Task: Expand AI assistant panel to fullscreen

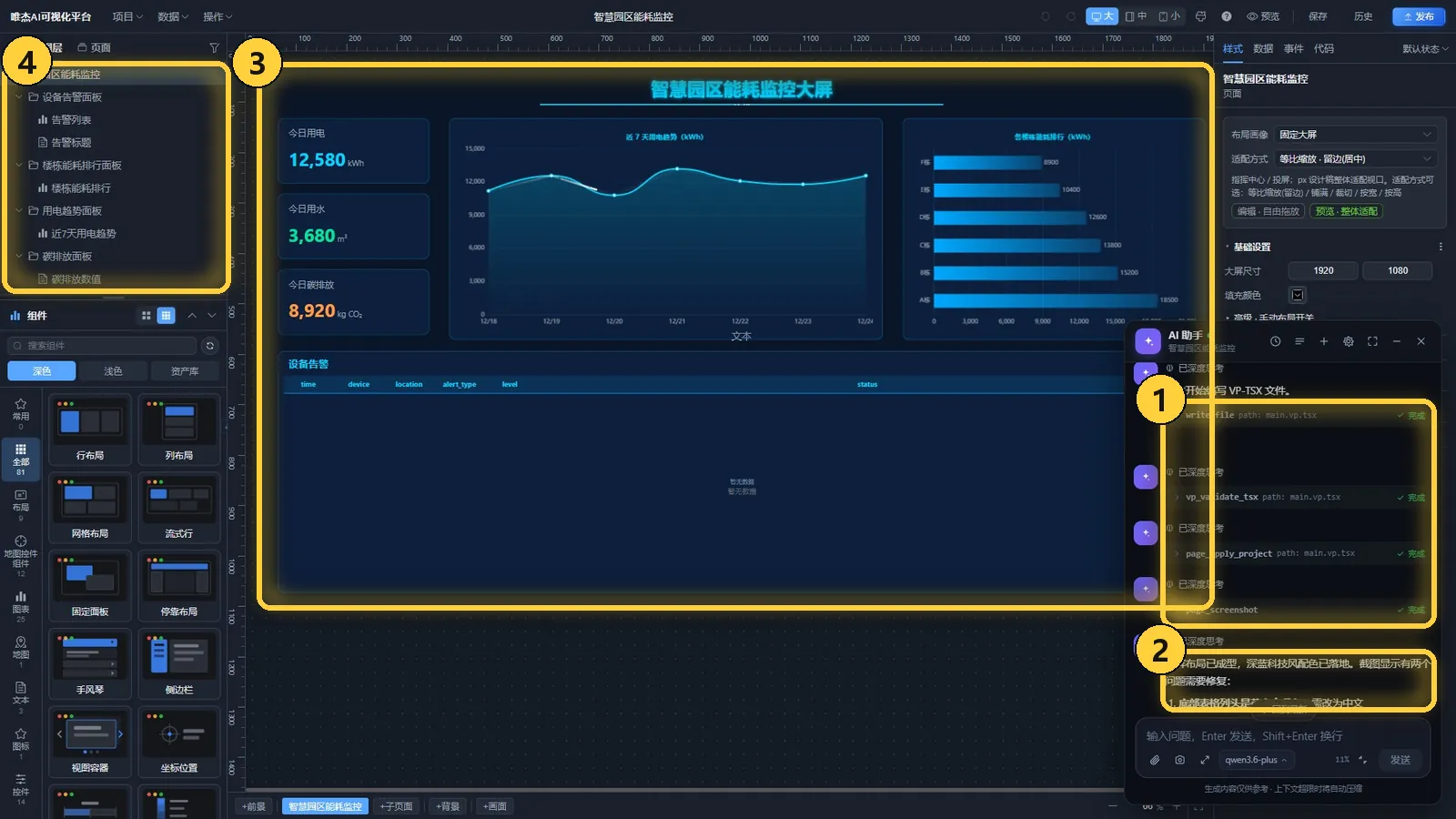Action: pyautogui.click(x=1372, y=341)
